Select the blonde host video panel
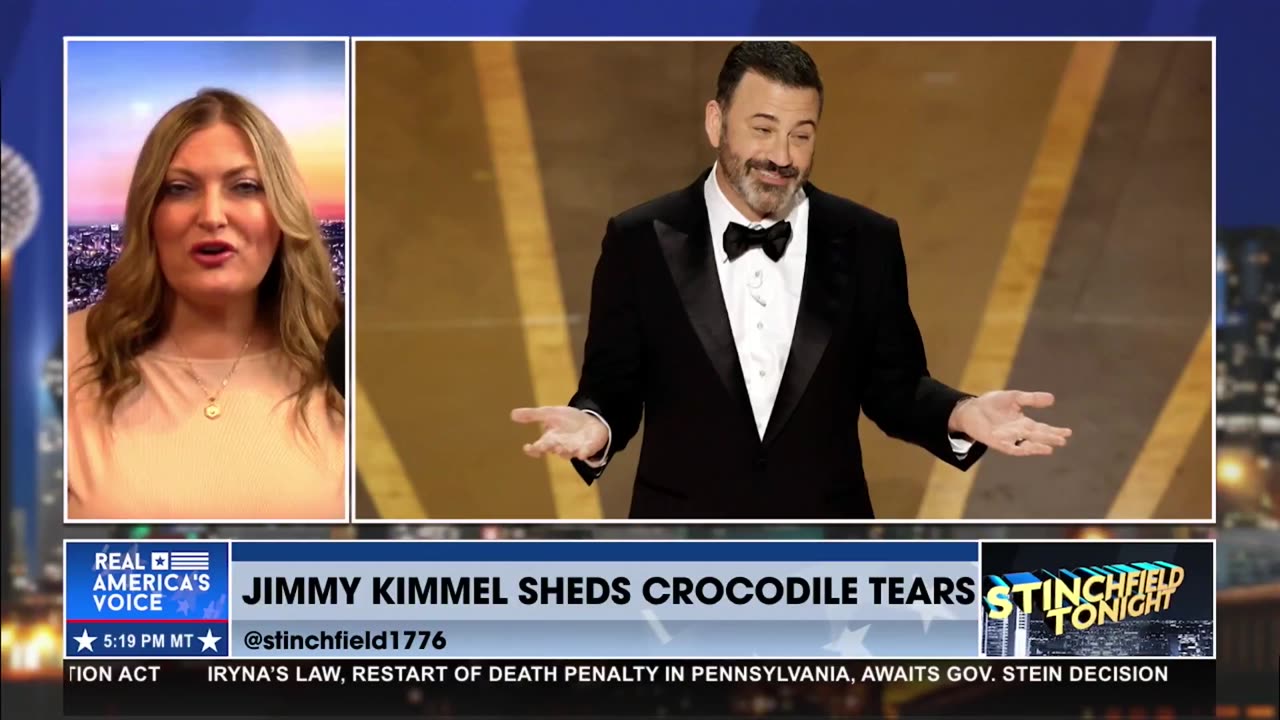The width and height of the screenshot is (1280, 720). pos(206,280)
